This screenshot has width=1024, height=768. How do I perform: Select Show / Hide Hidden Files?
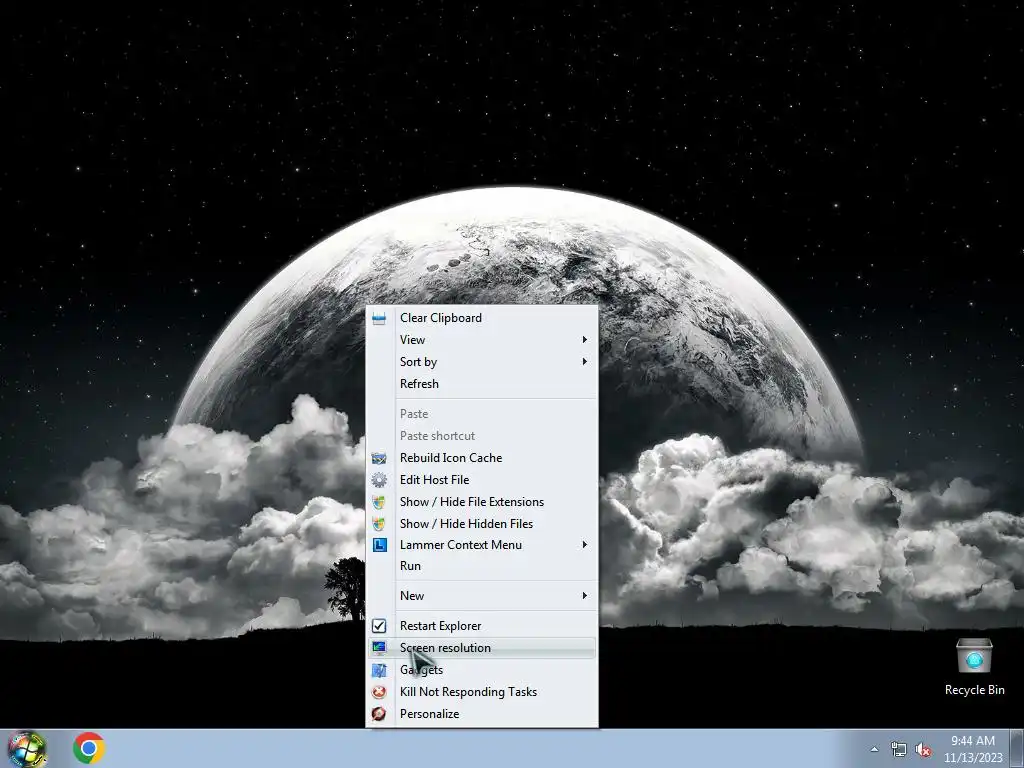tap(482, 524)
